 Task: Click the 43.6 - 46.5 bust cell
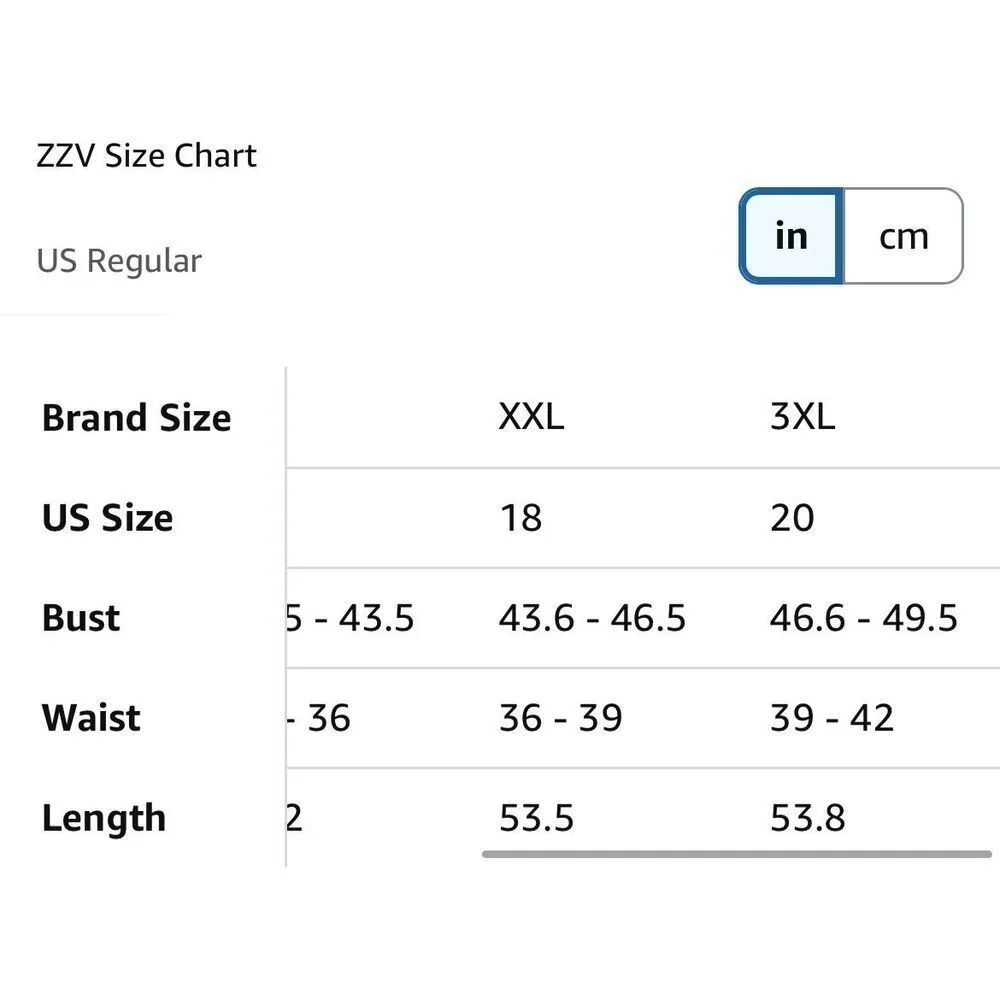tap(592, 618)
